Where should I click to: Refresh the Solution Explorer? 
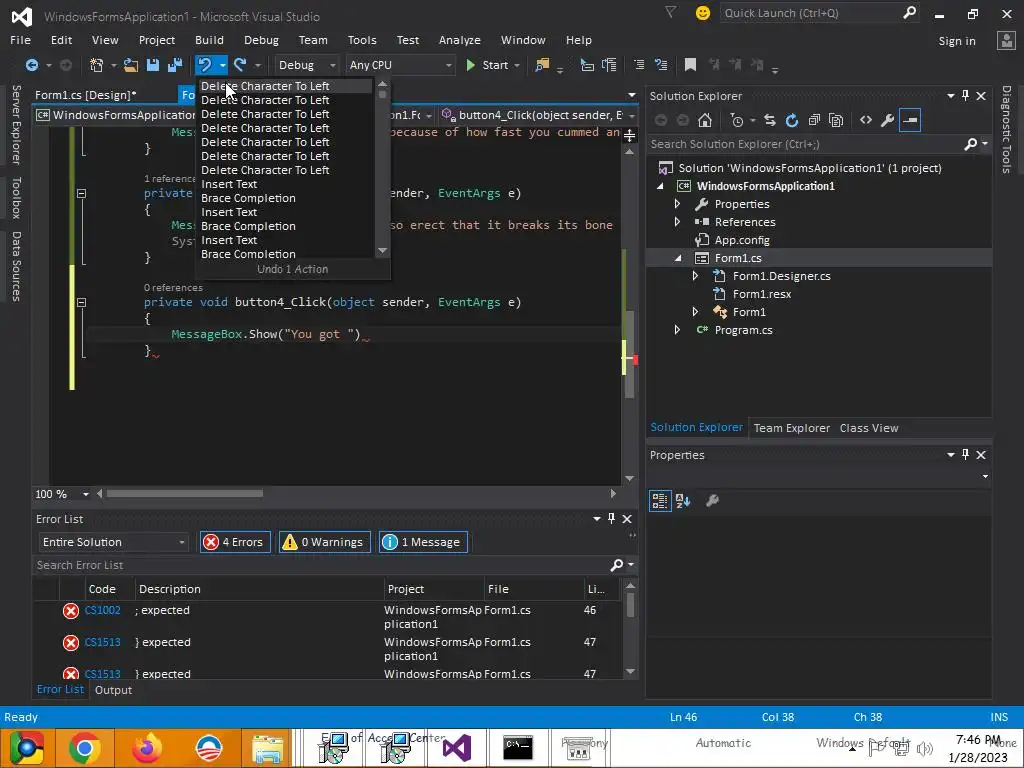[792, 120]
